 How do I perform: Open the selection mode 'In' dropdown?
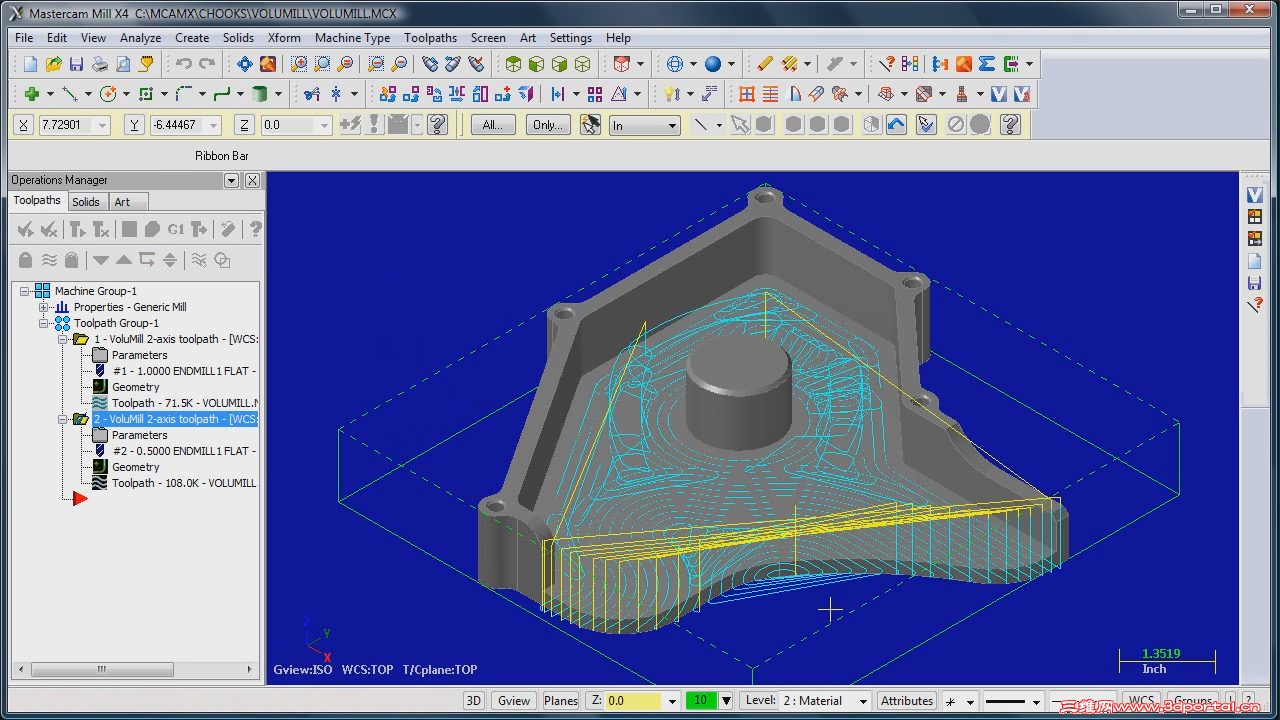[x=673, y=126]
